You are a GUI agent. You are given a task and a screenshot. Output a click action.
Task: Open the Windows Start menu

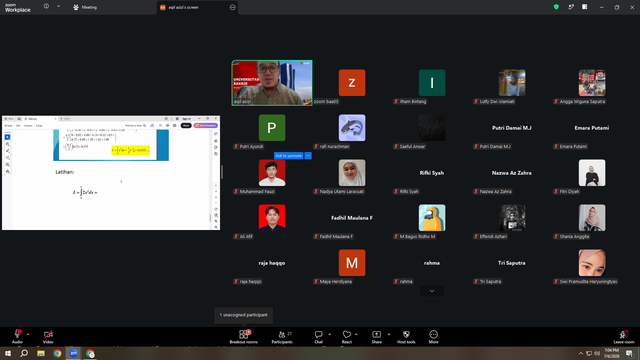(x=8, y=353)
